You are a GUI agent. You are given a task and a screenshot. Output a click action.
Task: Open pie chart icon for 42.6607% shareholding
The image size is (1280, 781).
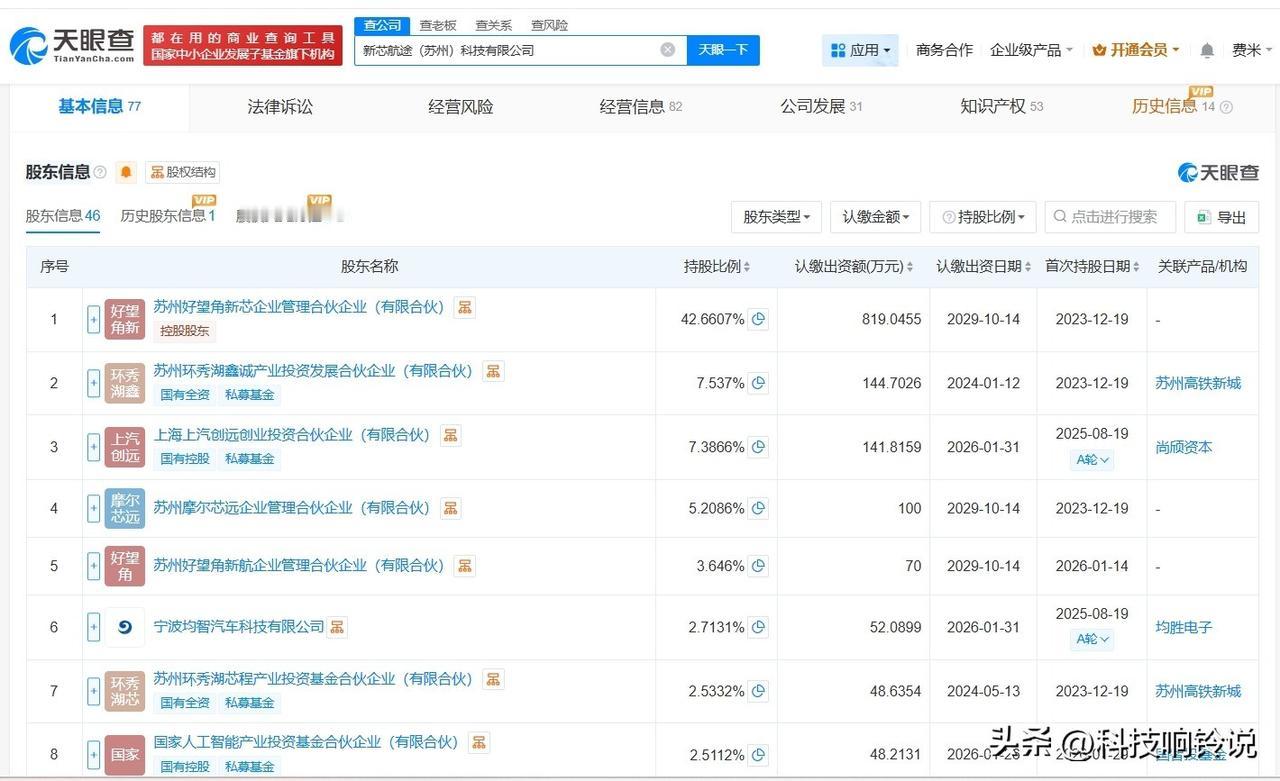758,319
